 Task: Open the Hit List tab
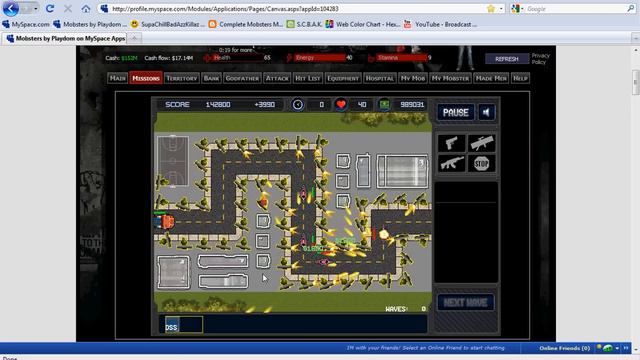tap(308, 78)
